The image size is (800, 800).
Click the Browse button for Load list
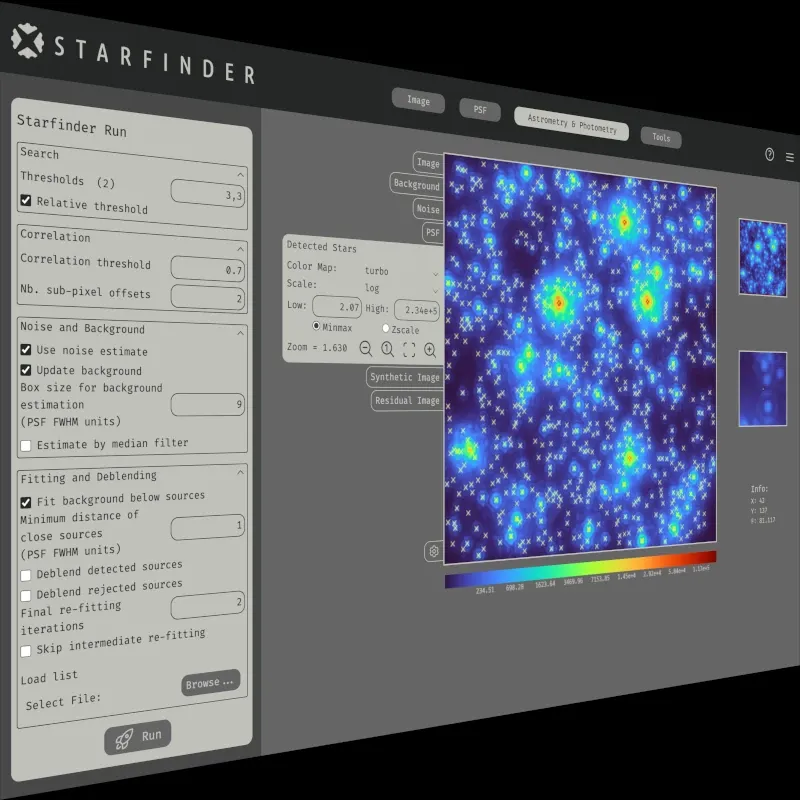[x=210, y=683]
